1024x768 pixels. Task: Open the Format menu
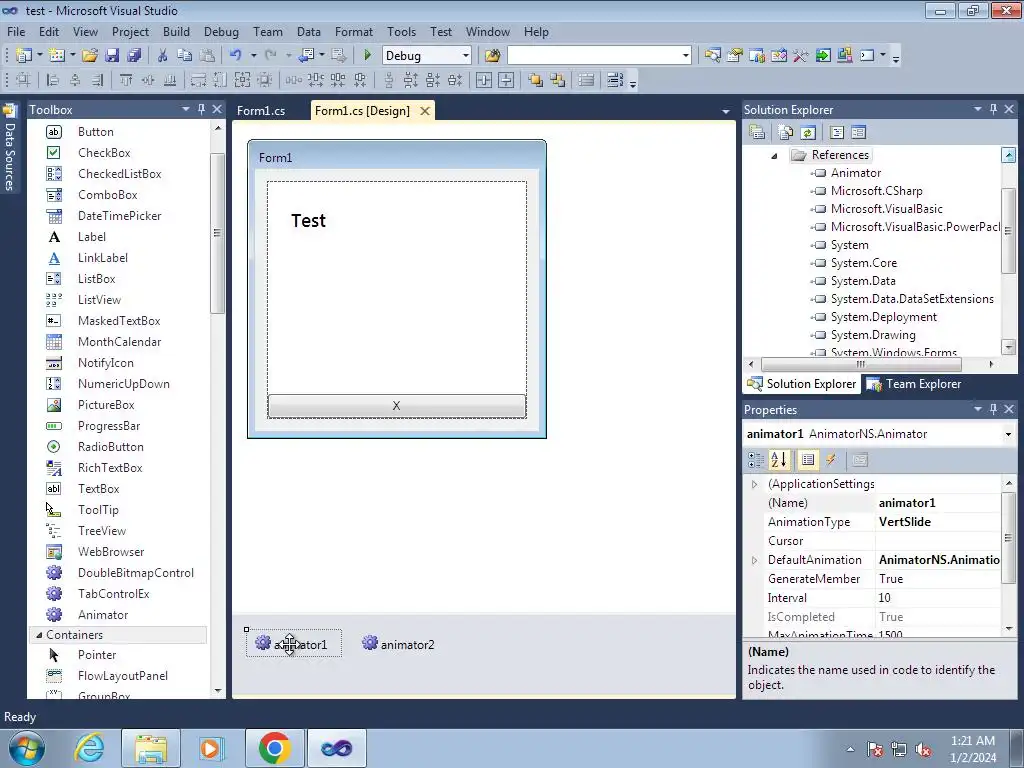353,31
